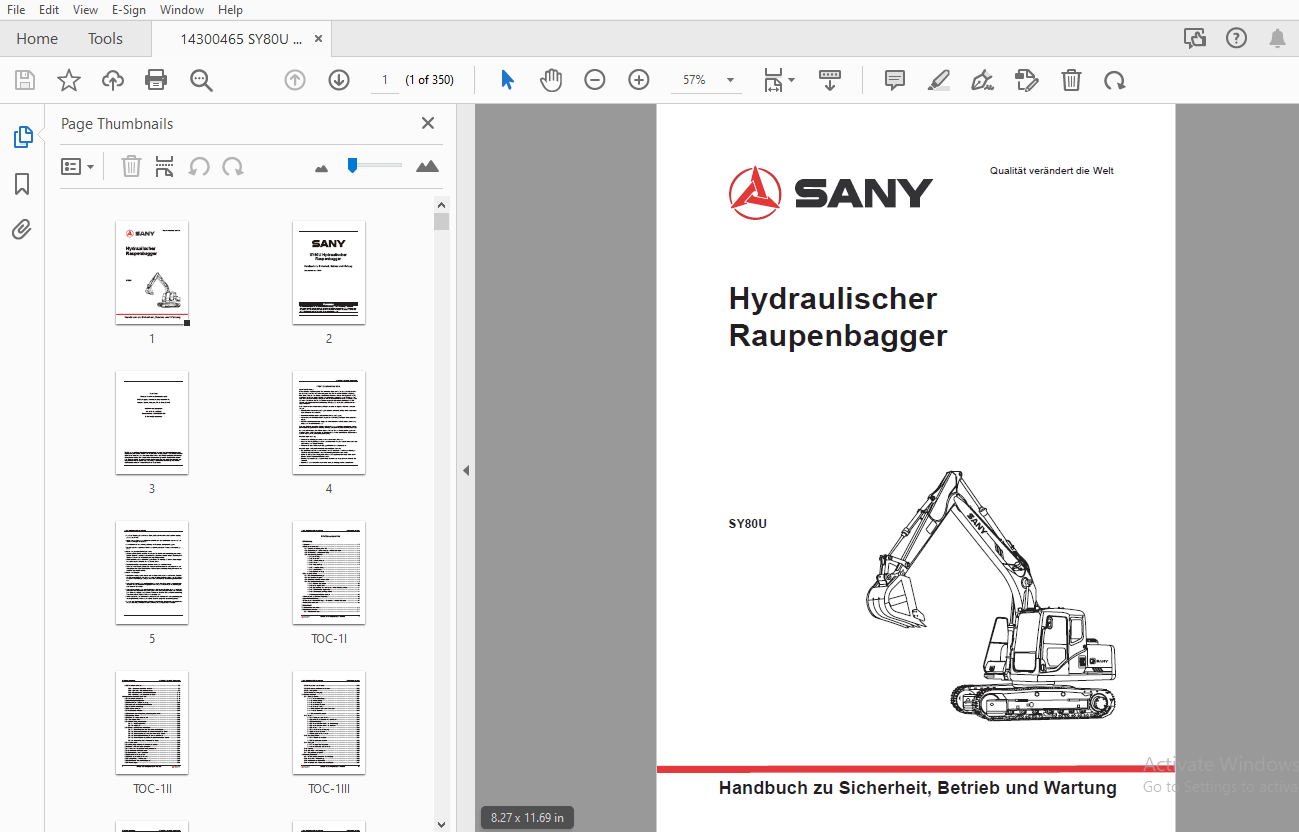Open the sign document pen tool
Viewport: 1299px width, 832px height.
point(983,80)
